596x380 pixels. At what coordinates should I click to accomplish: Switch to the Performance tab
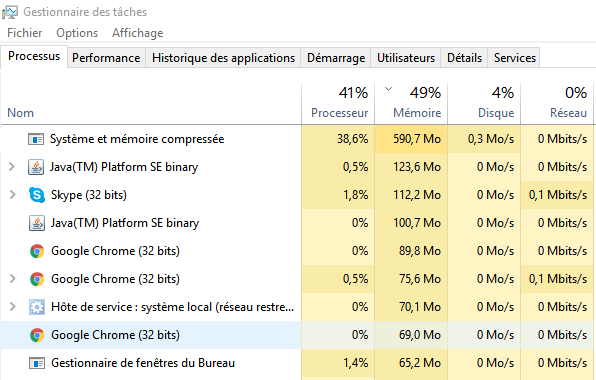(106, 58)
